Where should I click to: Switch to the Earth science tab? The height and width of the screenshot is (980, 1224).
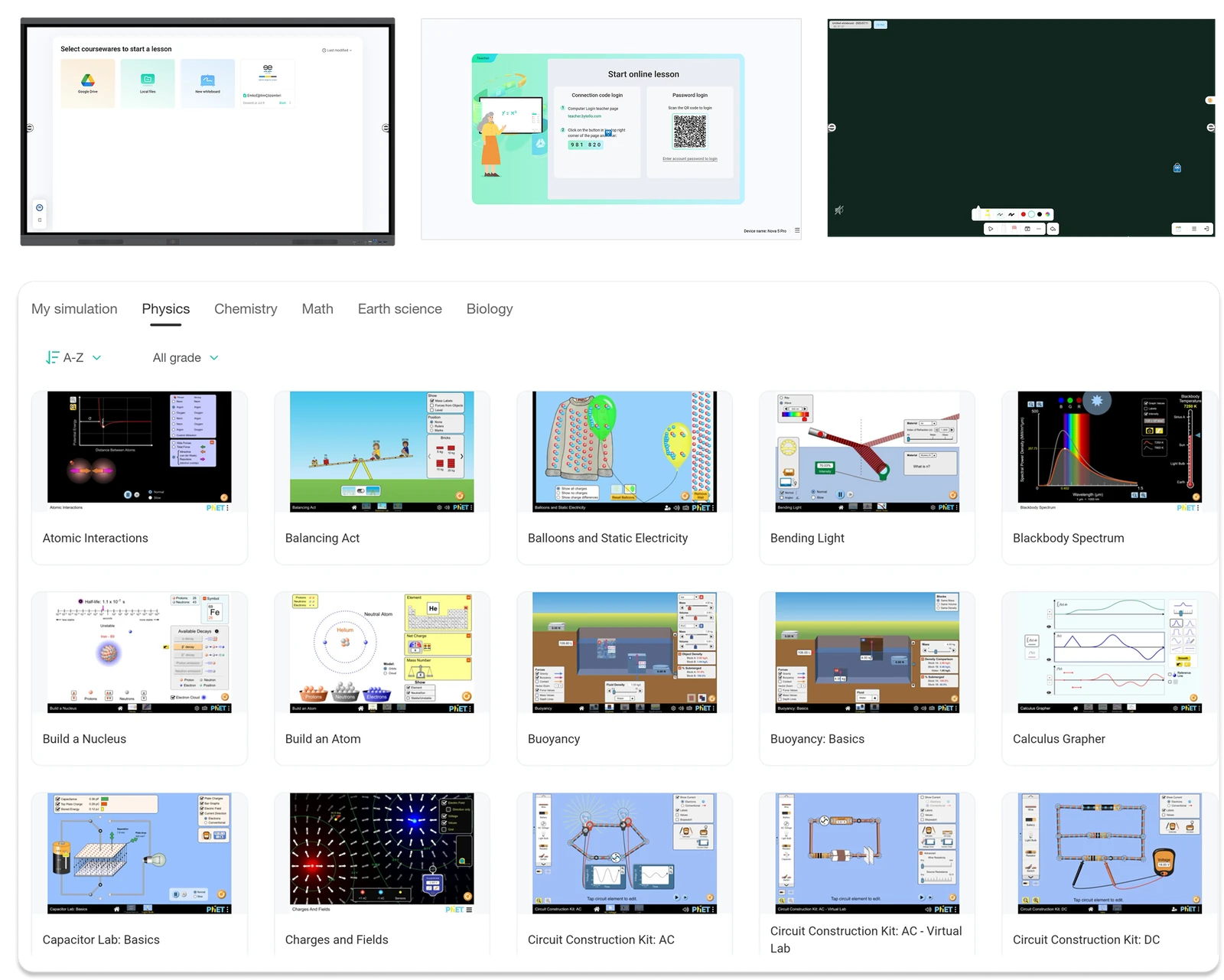click(399, 309)
